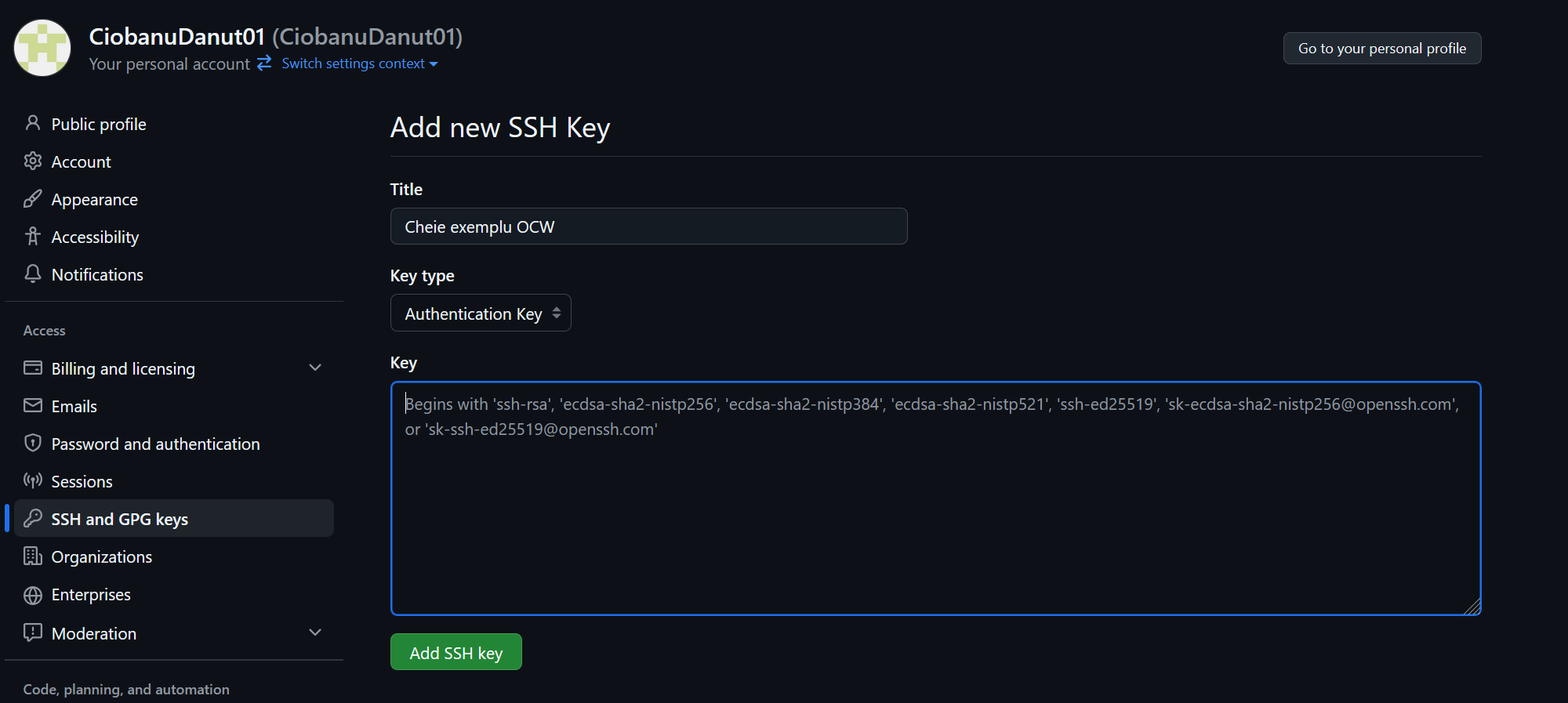Click the Organizations building icon
This screenshot has height=703, width=1568.
[x=33, y=556]
